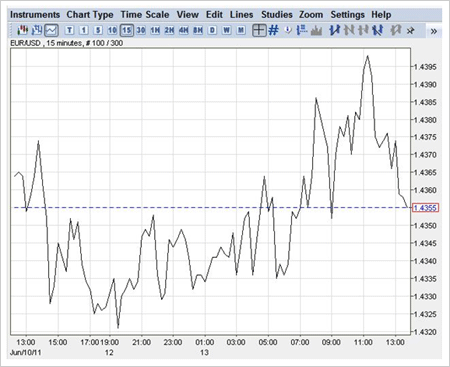
Task: Choose the 1H time scale
Action: click(x=155, y=30)
